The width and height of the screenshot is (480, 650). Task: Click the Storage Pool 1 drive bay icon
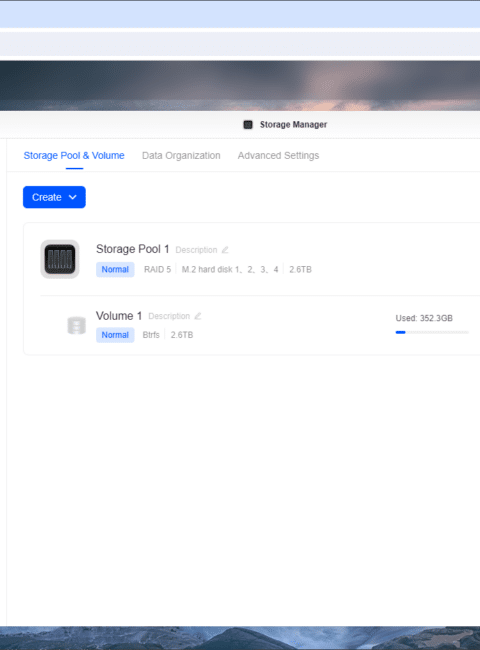click(60, 259)
